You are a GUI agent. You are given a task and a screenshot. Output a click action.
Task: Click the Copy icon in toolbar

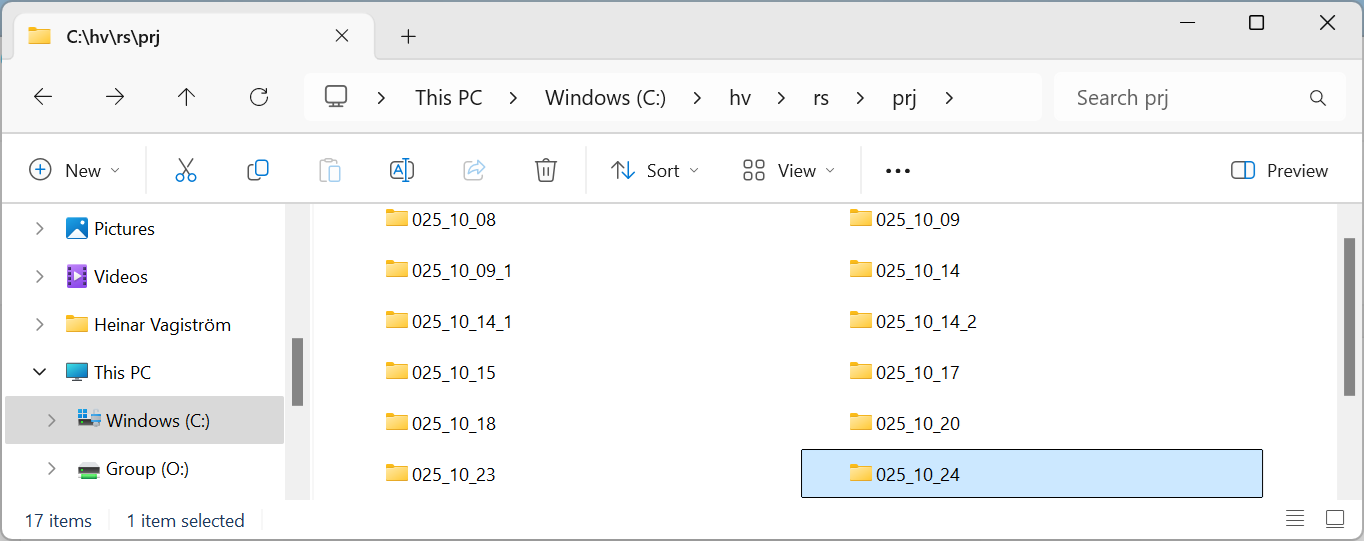coord(258,171)
